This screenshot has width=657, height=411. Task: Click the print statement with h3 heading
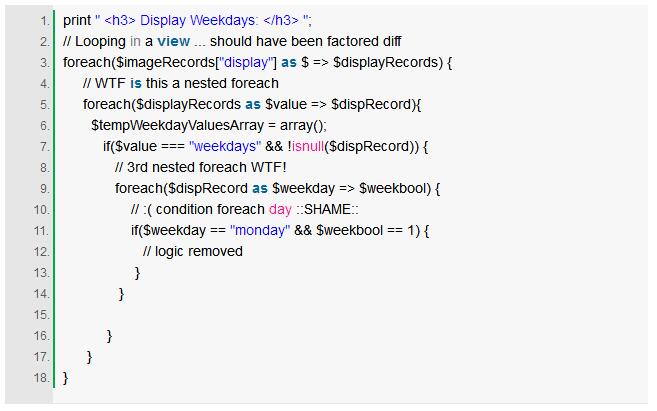[x=201, y=20]
